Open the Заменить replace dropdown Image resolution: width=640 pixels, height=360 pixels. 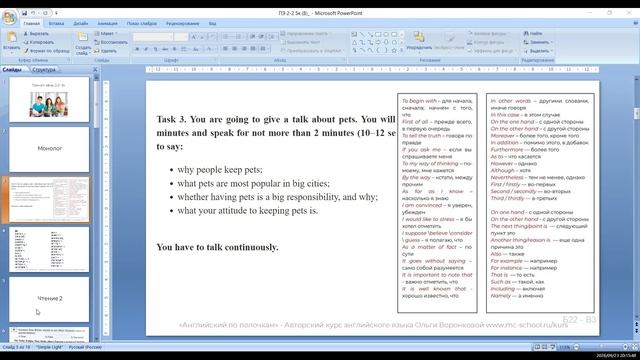click(x=538, y=42)
